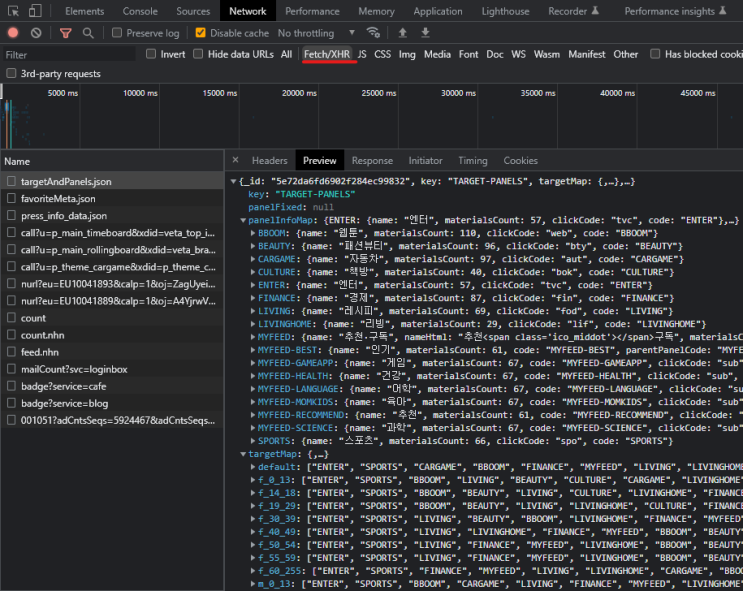Image resolution: width=743 pixels, height=591 pixels.
Task: Select favoriteMeta.json in request list
Action: [x=58, y=199]
